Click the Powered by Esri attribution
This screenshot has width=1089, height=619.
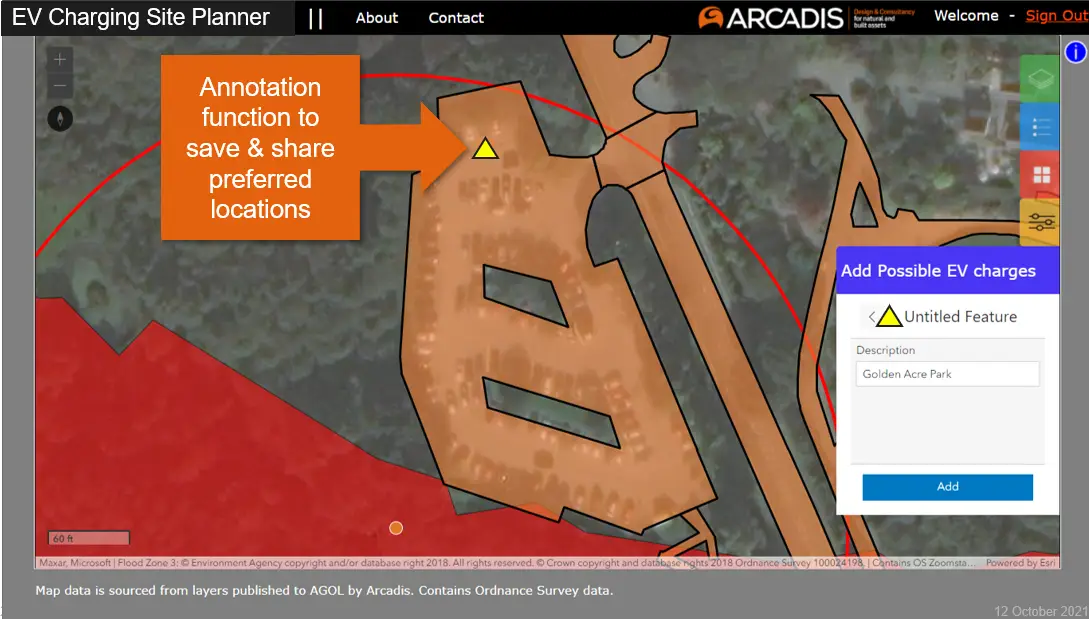pyautogui.click(x=1021, y=563)
